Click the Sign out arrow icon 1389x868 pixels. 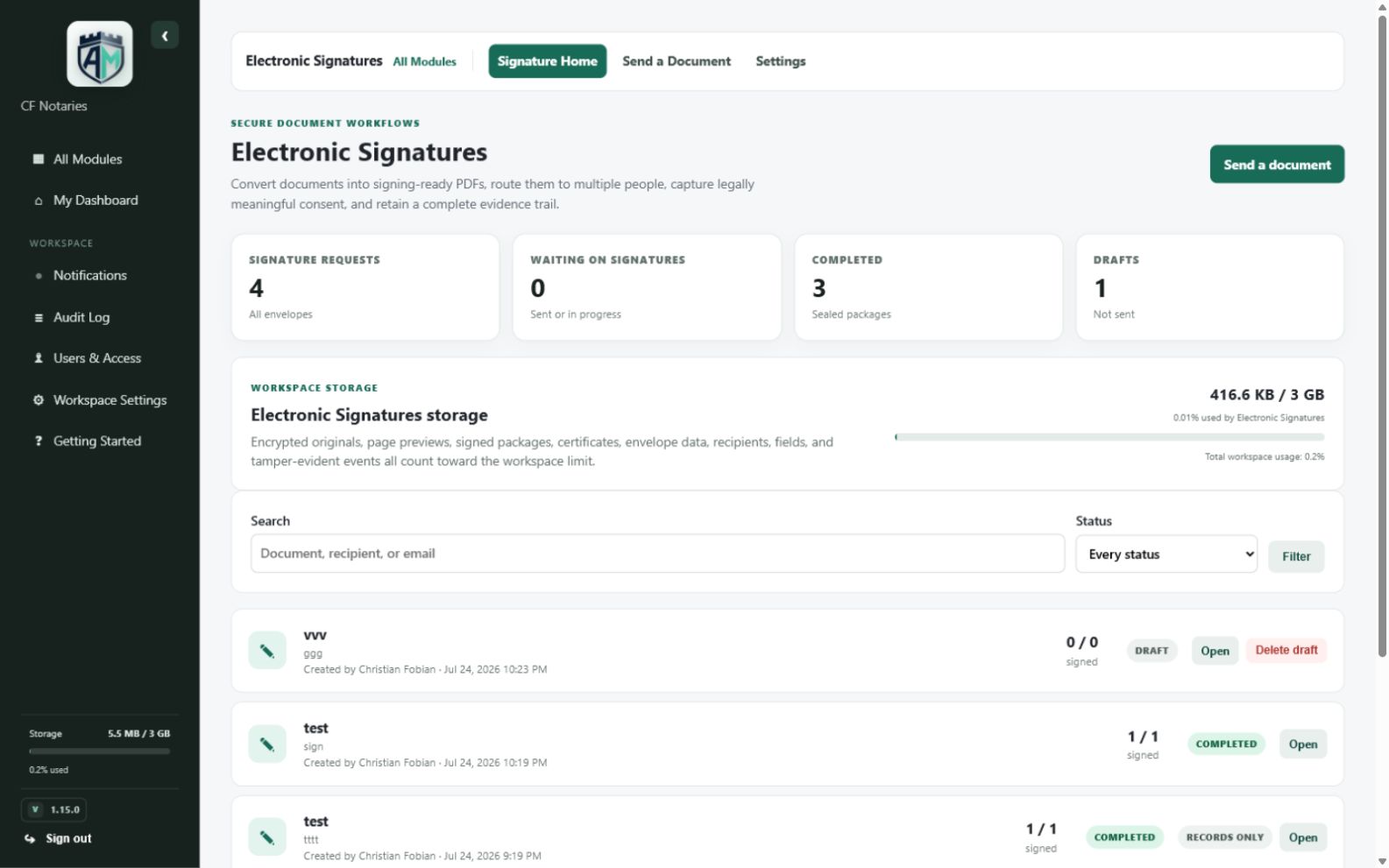(31, 839)
